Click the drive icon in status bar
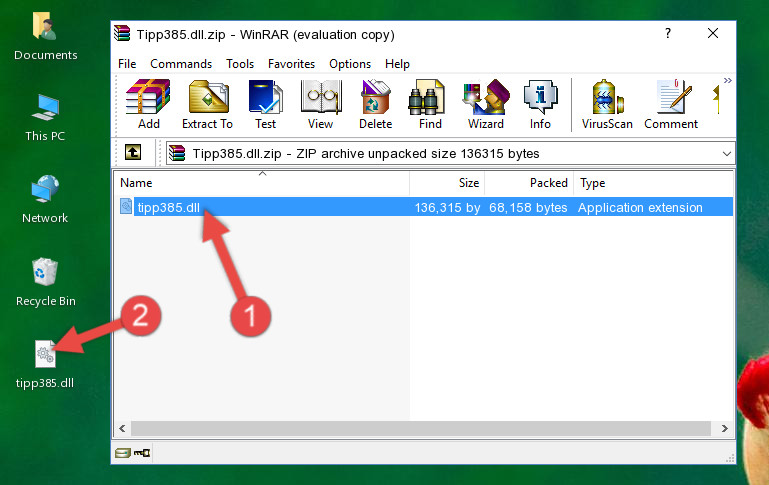 [x=123, y=453]
